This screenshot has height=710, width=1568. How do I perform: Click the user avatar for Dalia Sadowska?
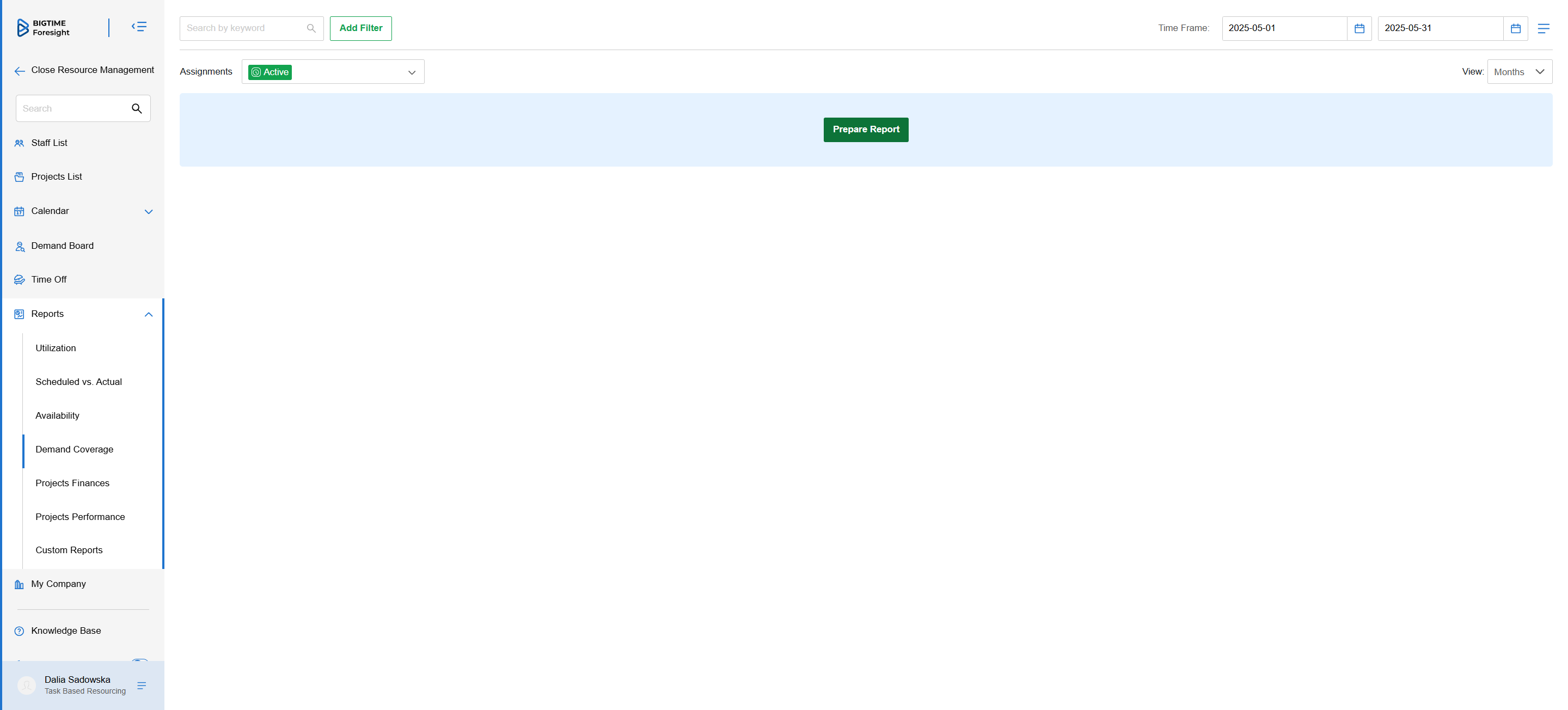(x=27, y=685)
